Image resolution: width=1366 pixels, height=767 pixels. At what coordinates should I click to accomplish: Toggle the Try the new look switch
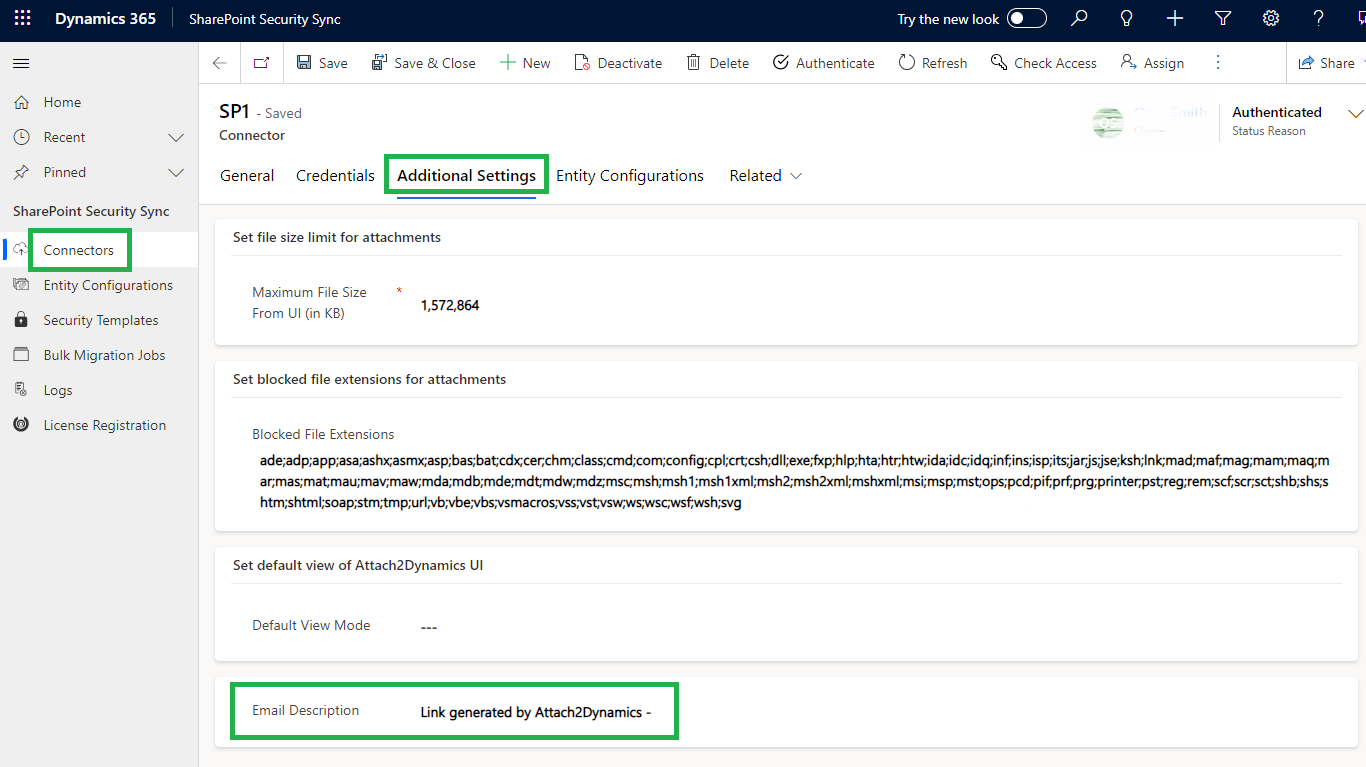(1026, 19)
